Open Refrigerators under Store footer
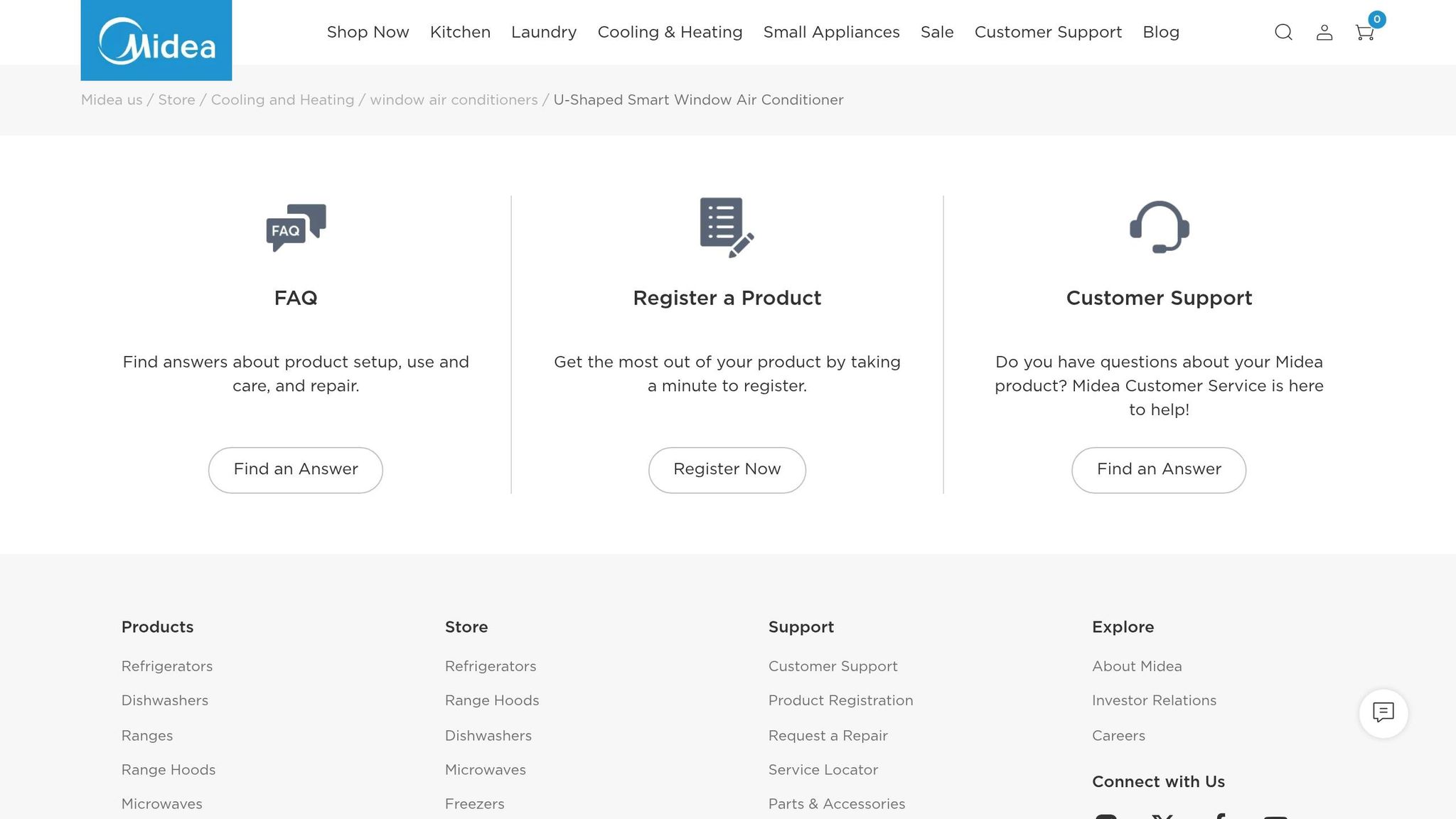1456x819 pixels. point(491,667)
